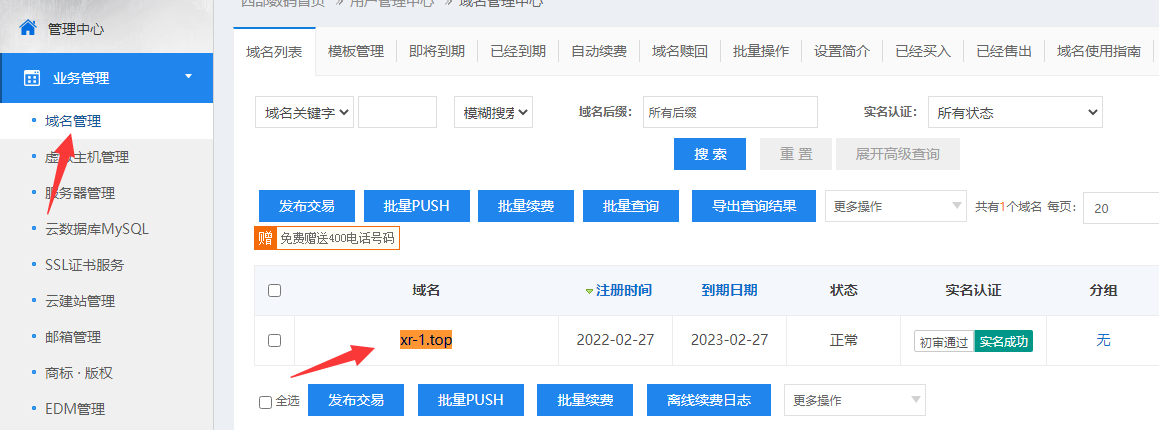The image size is (1159, 430).
Task: Click the 域名后缀 所有后缀 field
Action: [x=730, y=112]
